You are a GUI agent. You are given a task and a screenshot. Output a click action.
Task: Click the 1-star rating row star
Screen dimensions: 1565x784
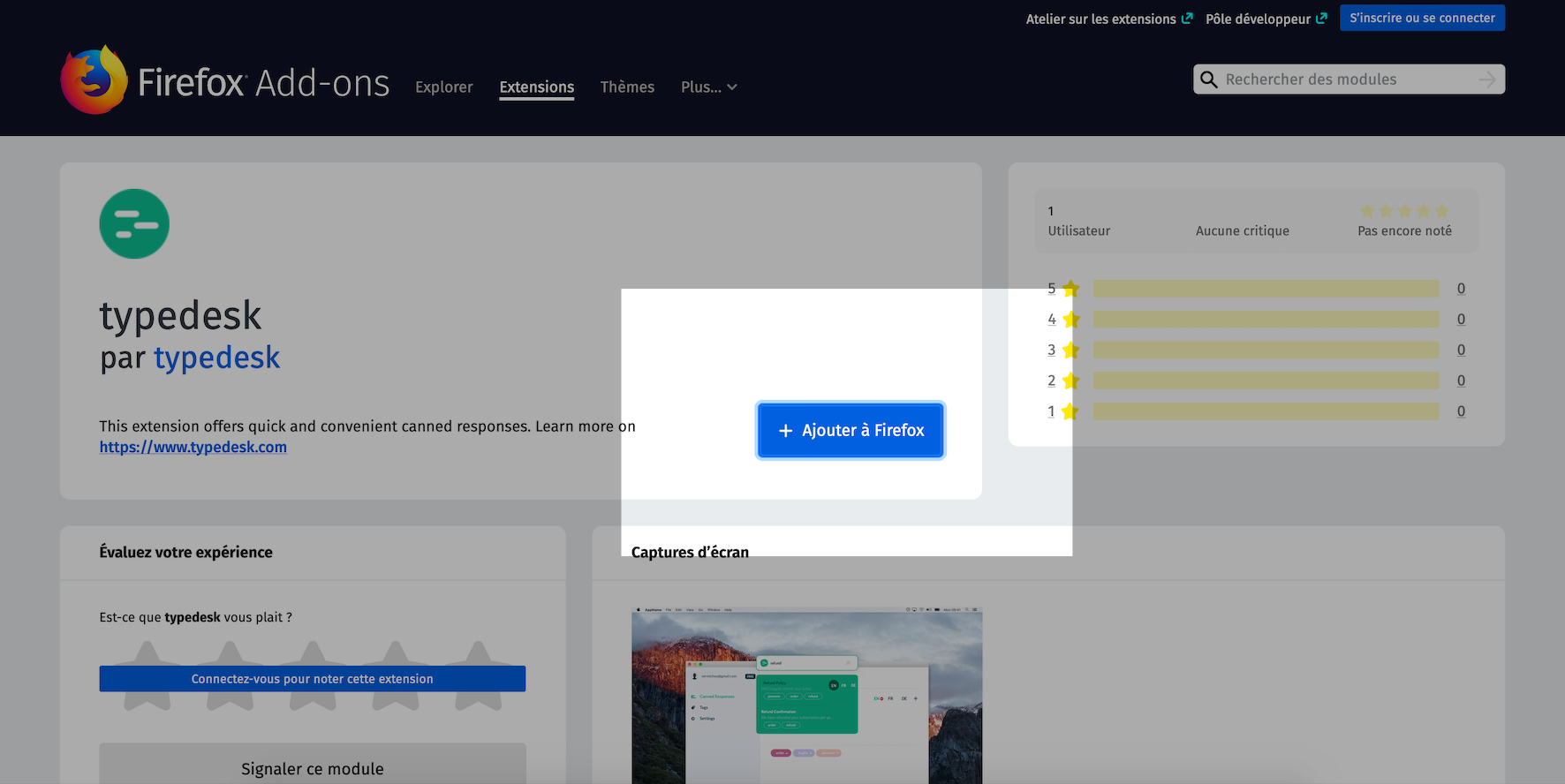pos(1070,411)
